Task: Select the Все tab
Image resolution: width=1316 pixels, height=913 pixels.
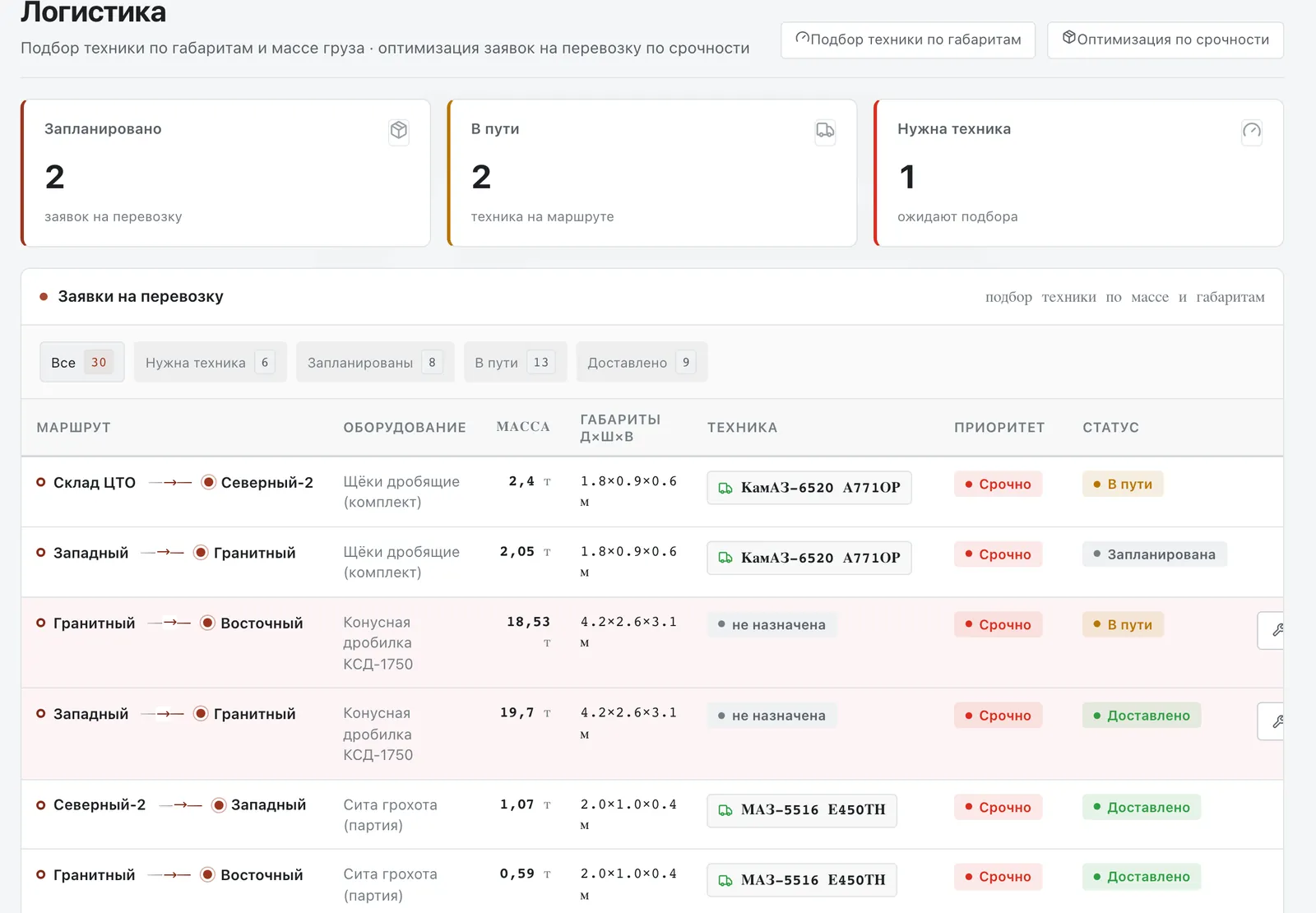Action: tap(82, 362)
